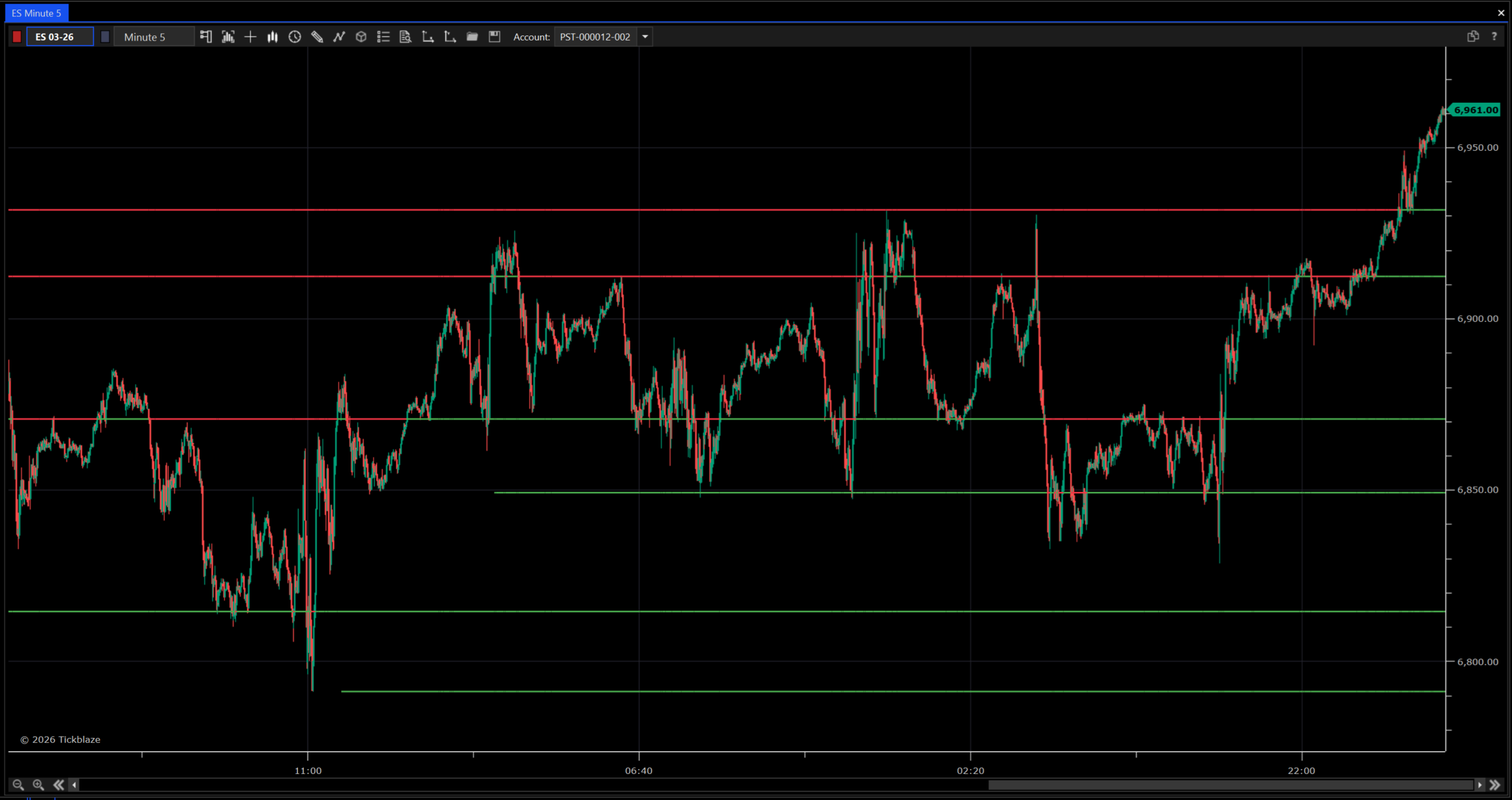
Task: Click the ES 03-26 instrument field
Action: (x=60, y=37)
